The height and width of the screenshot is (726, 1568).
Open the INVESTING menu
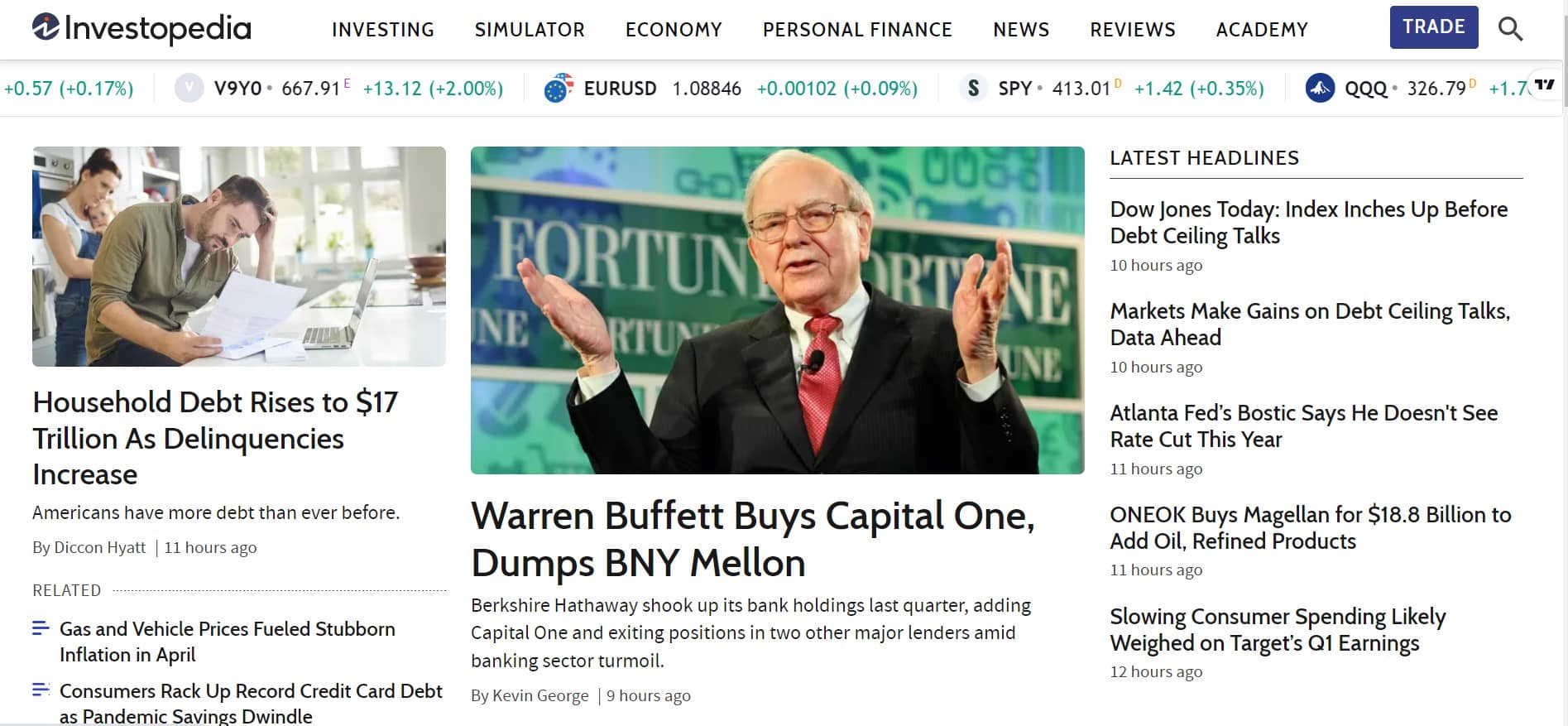(x=382, y=30)
